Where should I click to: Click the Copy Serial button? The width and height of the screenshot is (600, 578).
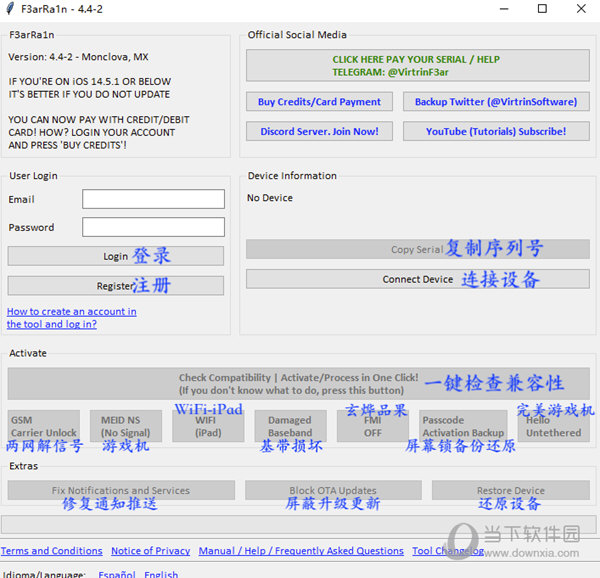(x=417, y=249)
